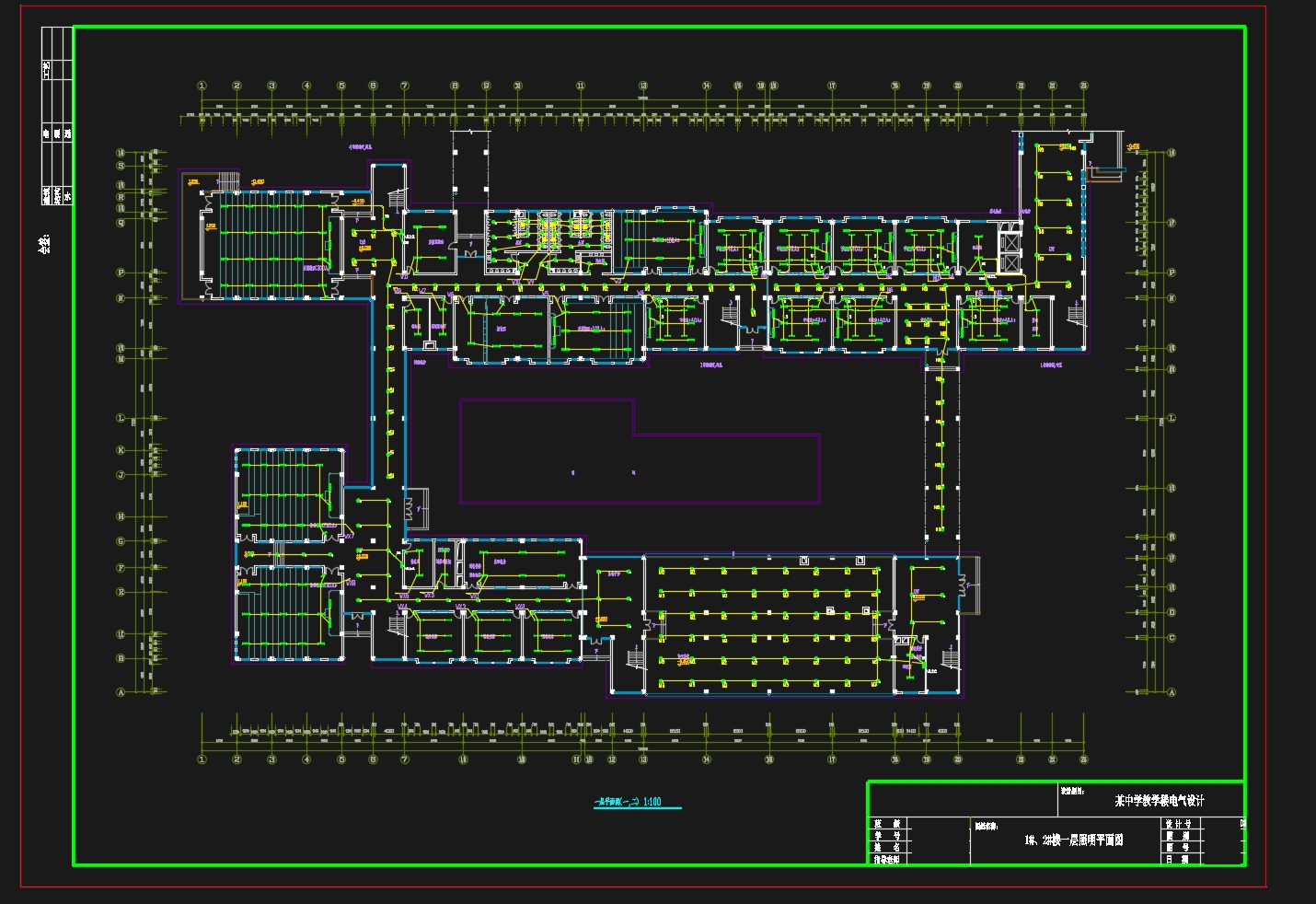Pick axis bubble 7 in the top grid row
Viewport: 1316px width, 904px height.
[404, 86]
